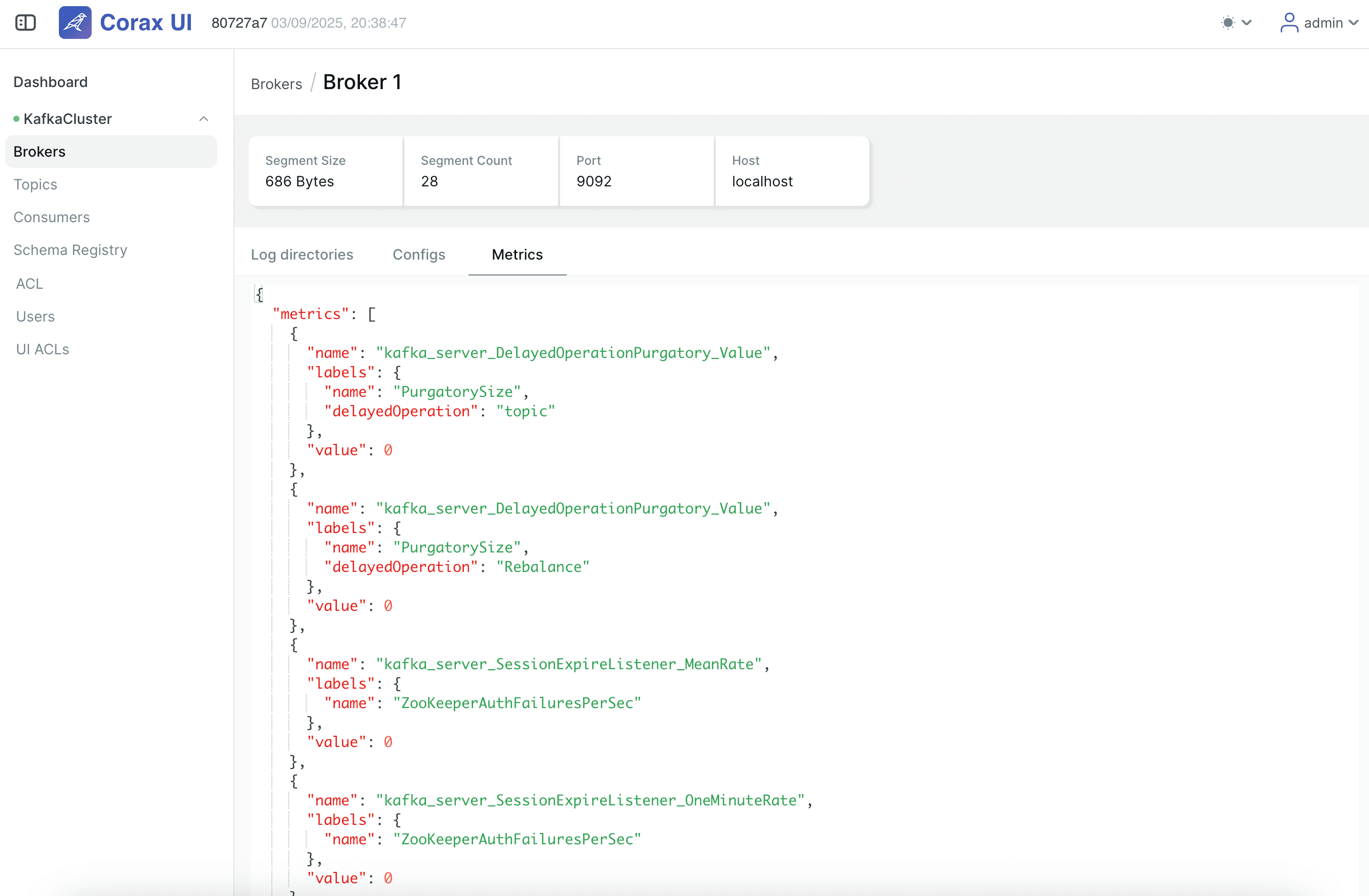Screen dimensions: 1369x896
Task: Switch to the Log directories tab
Action: click(x=302, y=255)
